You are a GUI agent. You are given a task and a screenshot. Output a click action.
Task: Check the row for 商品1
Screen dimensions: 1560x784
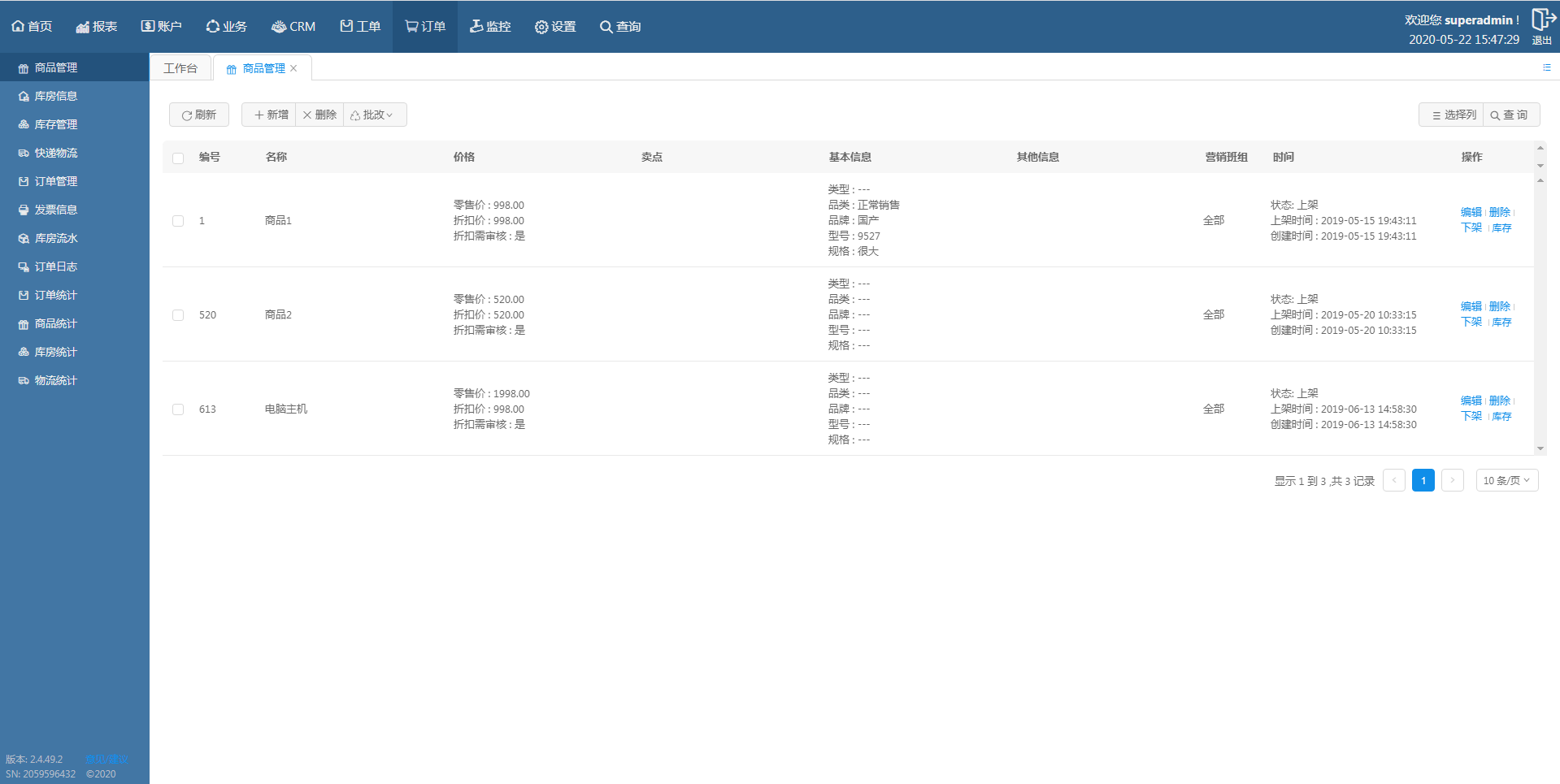pyautogui.click(x=178, y=221)
